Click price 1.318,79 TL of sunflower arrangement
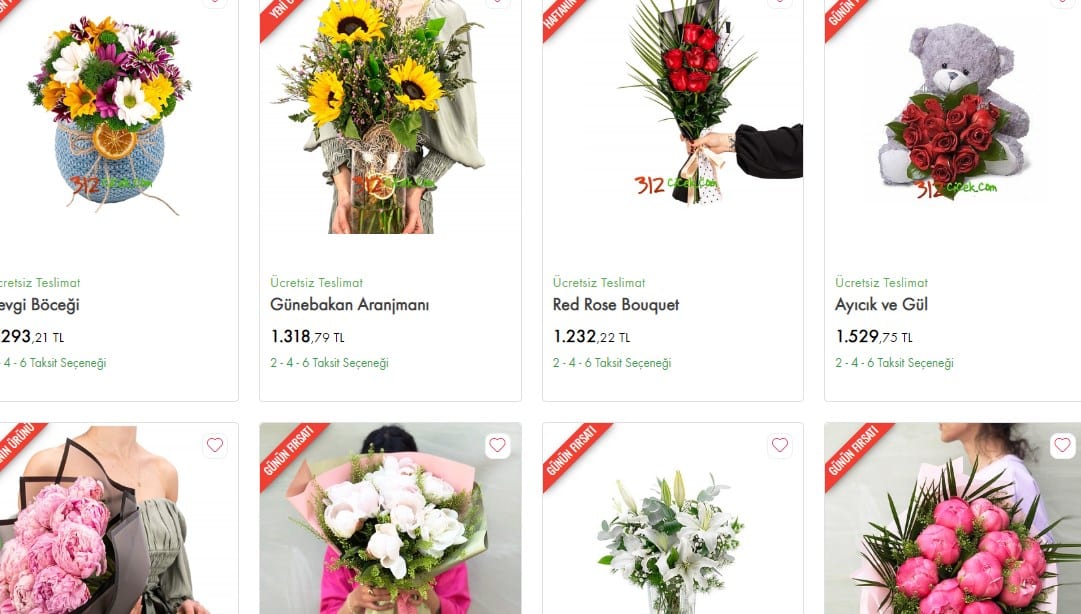The image size is (1081, 614). pyautogui.click(x=307, y=337)
